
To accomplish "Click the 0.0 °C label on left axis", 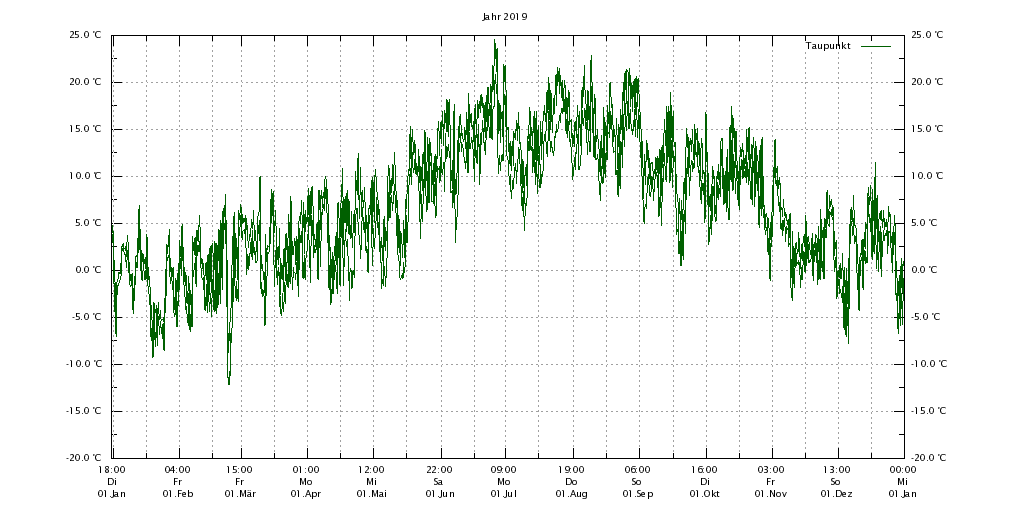I will [88, 270].
